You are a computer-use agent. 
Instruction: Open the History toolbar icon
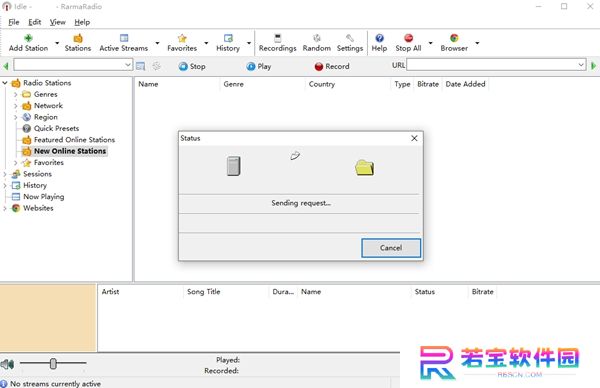tap(228, 38)
